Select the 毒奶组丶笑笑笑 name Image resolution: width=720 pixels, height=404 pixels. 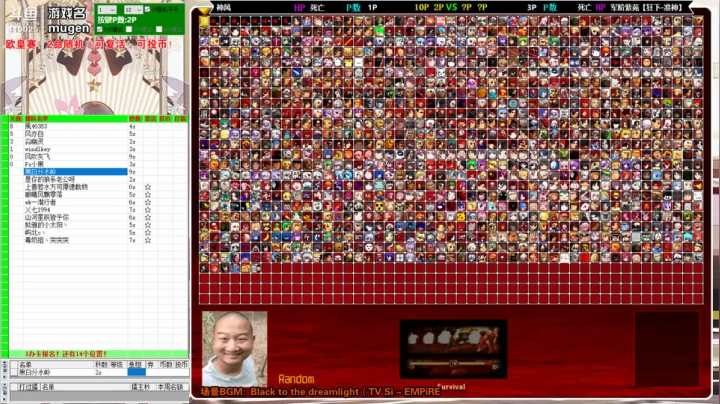47,240
